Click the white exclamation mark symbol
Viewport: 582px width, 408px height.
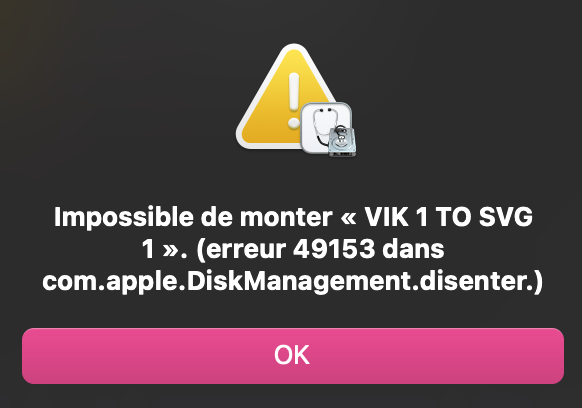tap(294, 100)
